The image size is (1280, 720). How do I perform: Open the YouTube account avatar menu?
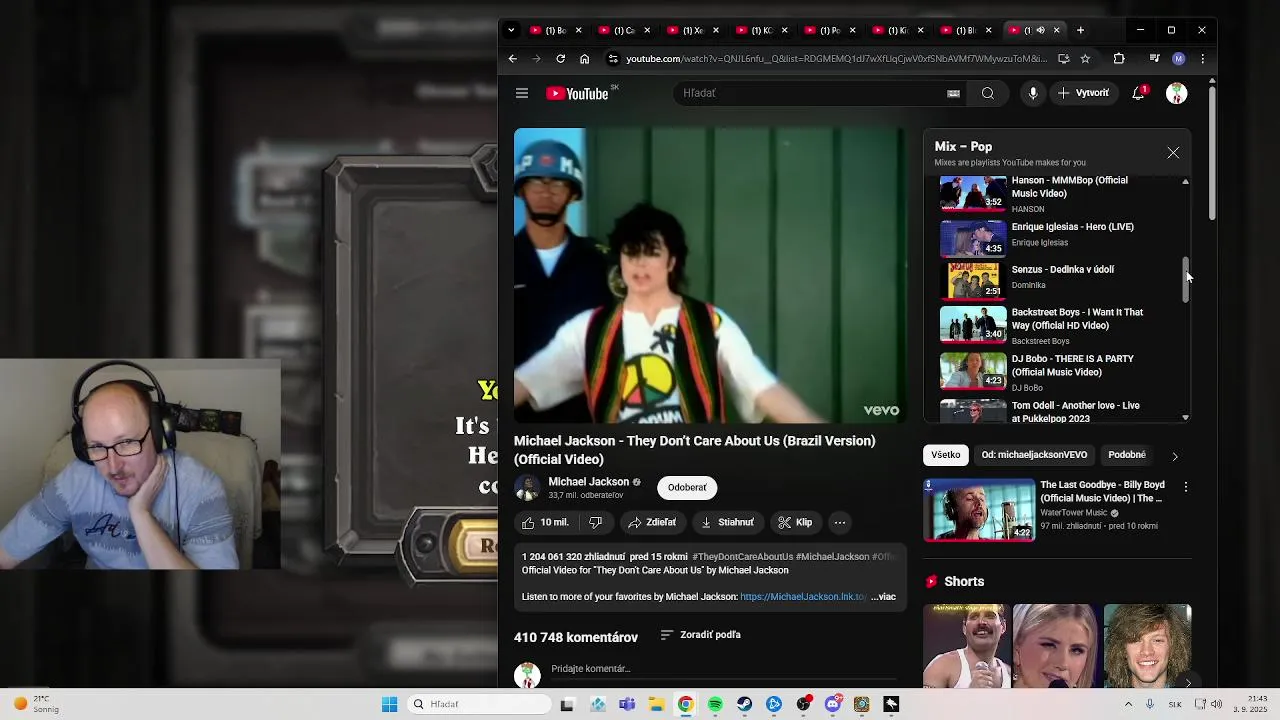(1176, 93)
